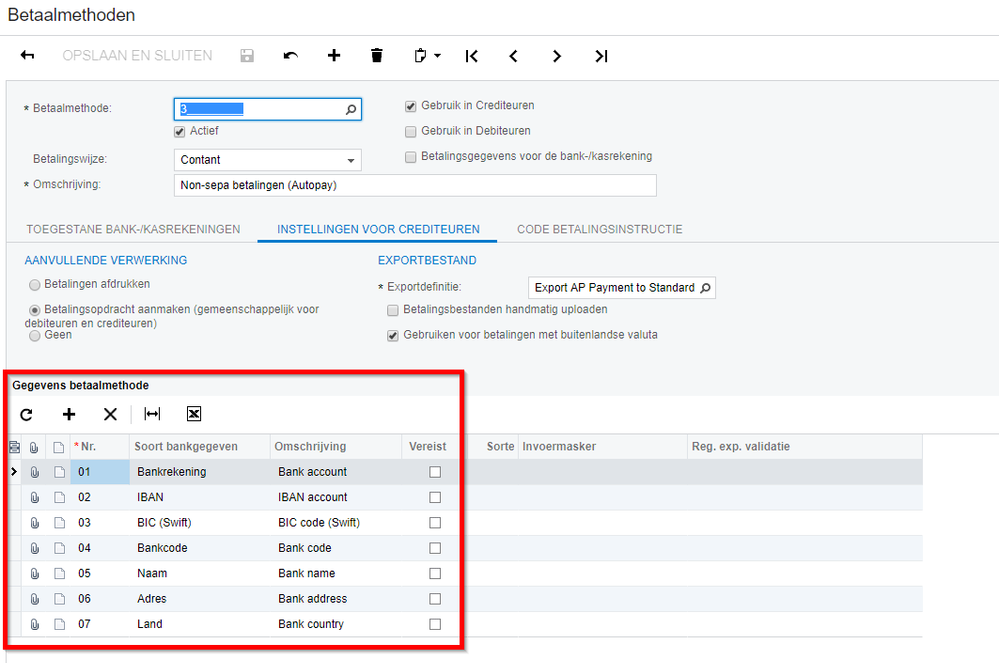Open attachments paperclip for Land row

click(x=34, y=625)
